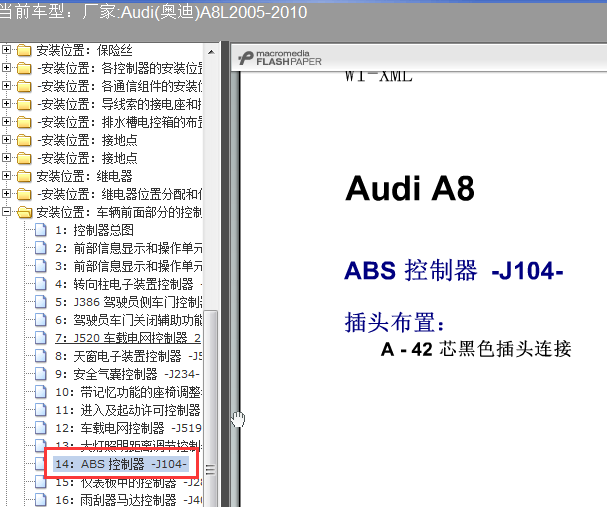Viewport: 607px width, 507px height.
Task: Click the Macromedia FlashPaper logo
Action: tap(279, 58)
